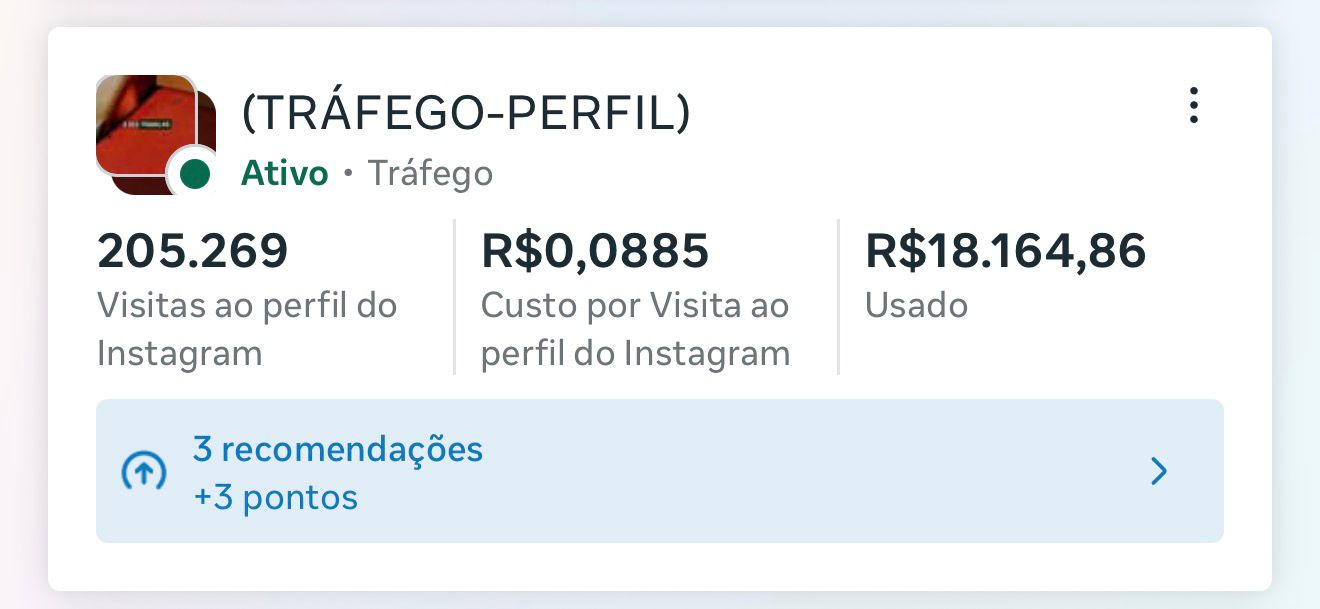Click the green active status dot
The image size is (1320, 609).
click(x=195, y=174)
